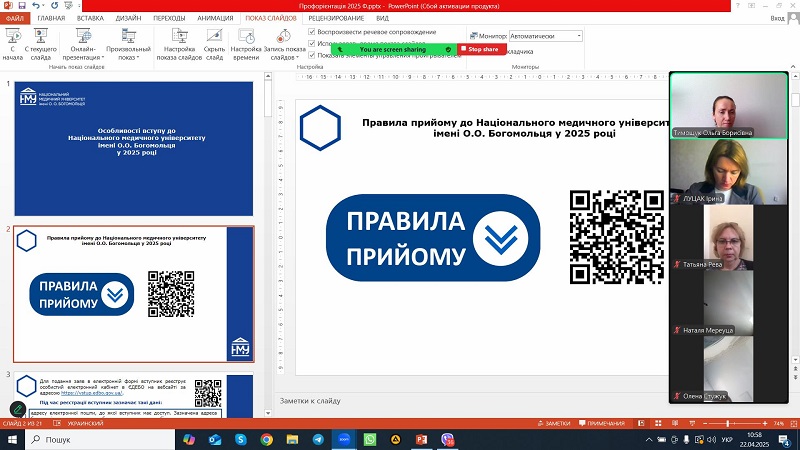Switch to the АНИМАЦИЯ tab
The width and height of the screenshot is (800, 450).
[x=215, y=18]
